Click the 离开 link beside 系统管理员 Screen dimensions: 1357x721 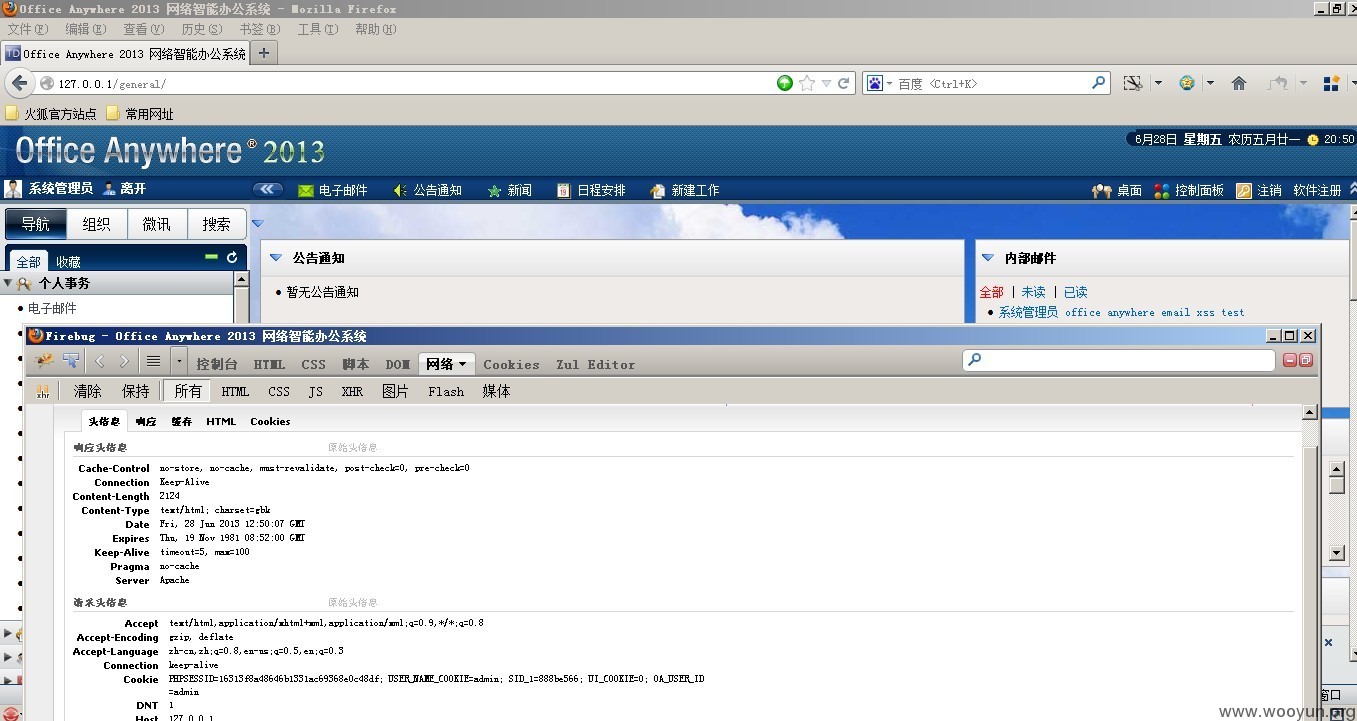133,188
